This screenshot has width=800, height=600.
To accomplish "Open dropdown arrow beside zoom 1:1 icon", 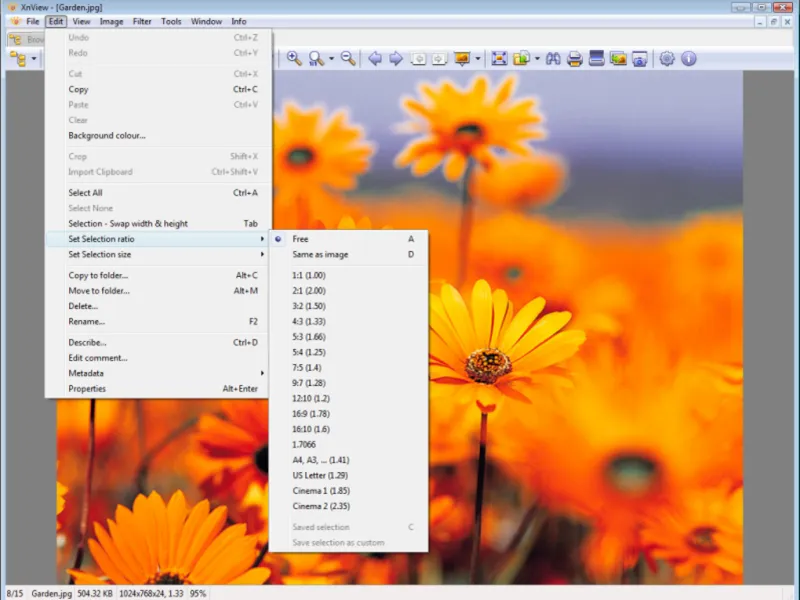I will click(331, 59).
